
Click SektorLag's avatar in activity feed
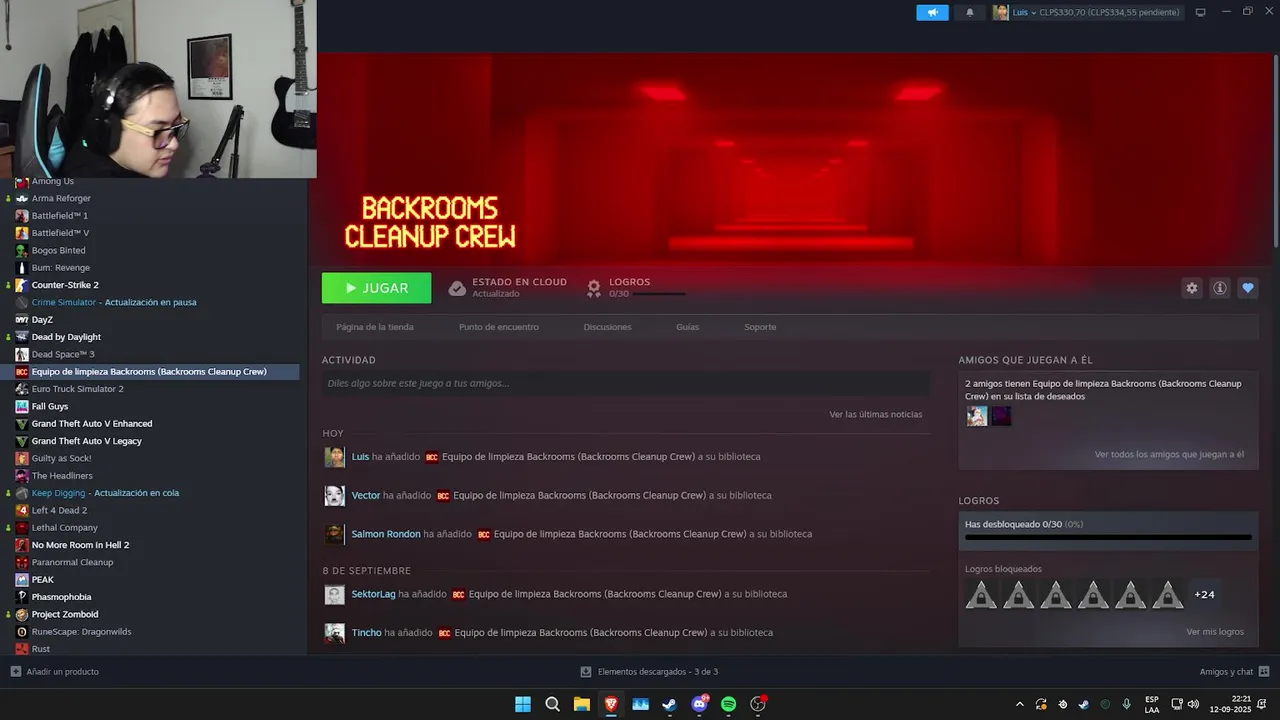coord(335,595)
